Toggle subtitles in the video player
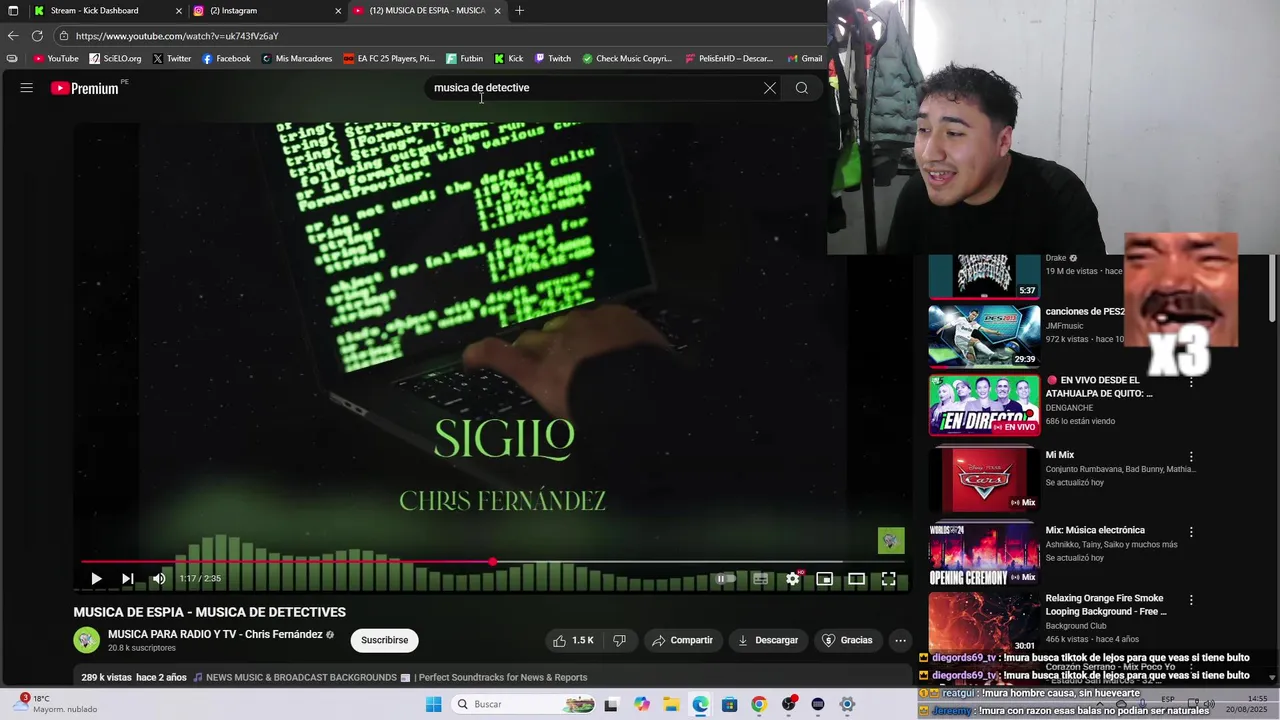 click(760, 579)
